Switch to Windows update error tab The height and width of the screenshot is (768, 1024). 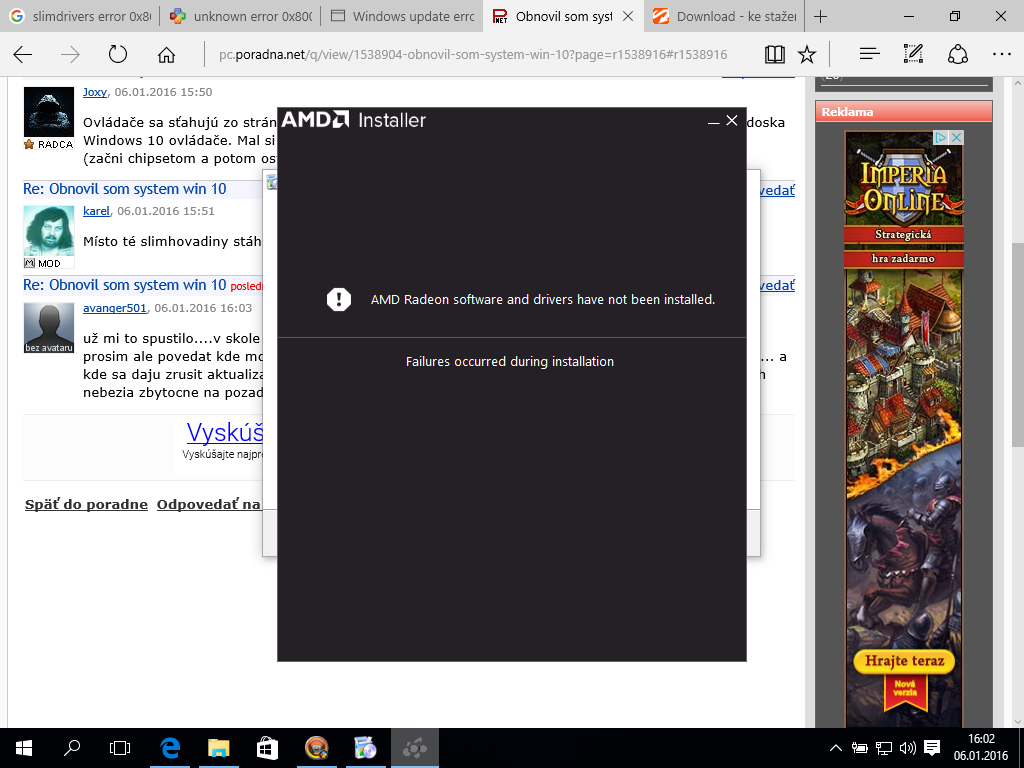(x=402, y=16)
